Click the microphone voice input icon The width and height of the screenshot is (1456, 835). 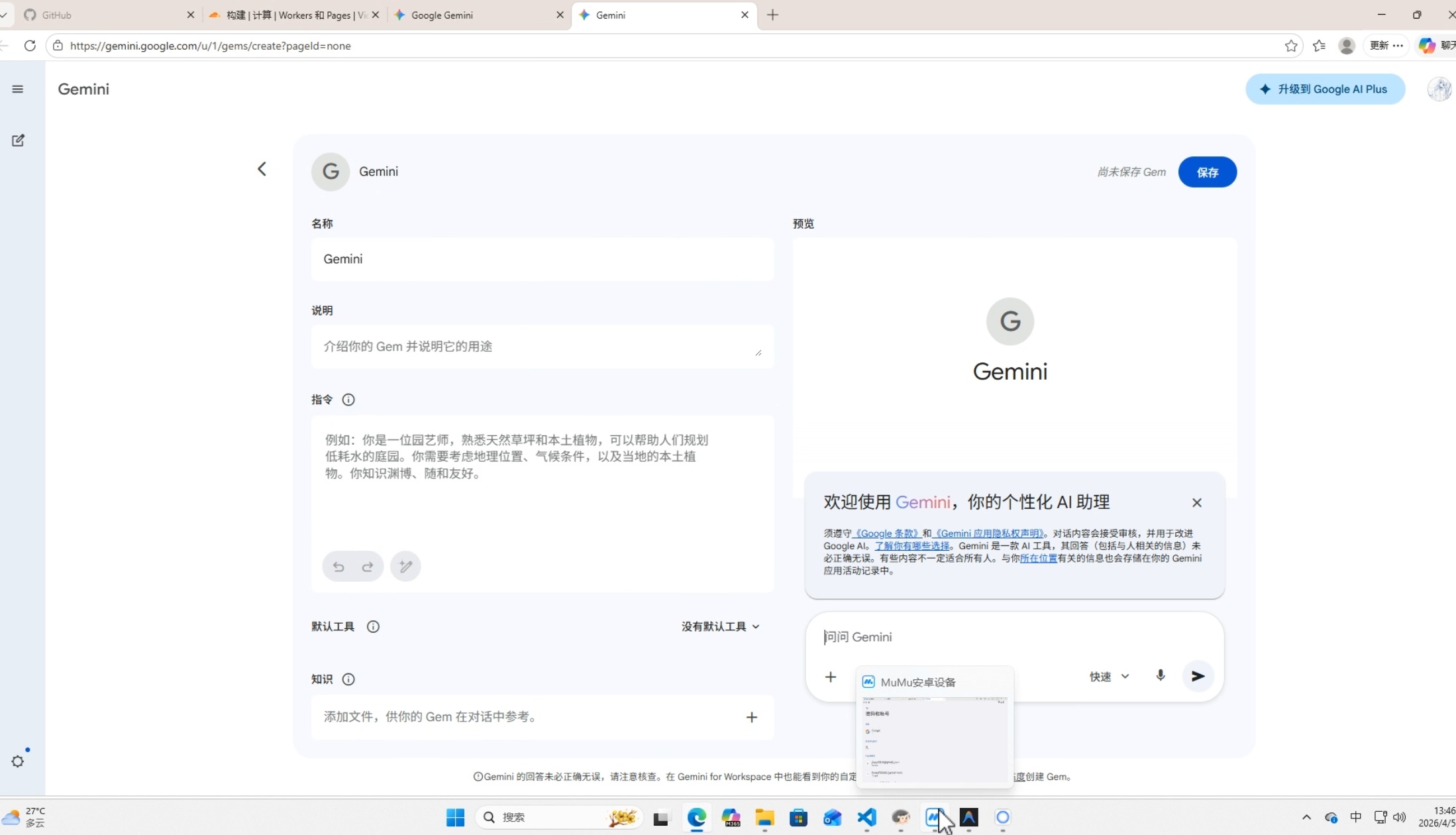(x=1160, y=676)
